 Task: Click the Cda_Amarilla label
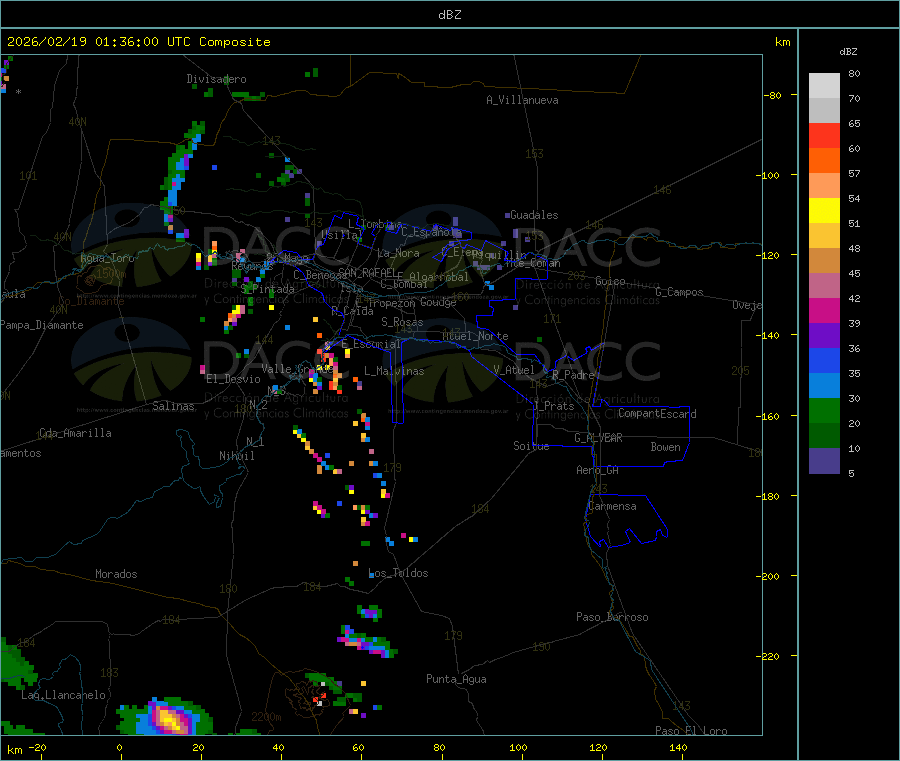[x=75, y=433]
